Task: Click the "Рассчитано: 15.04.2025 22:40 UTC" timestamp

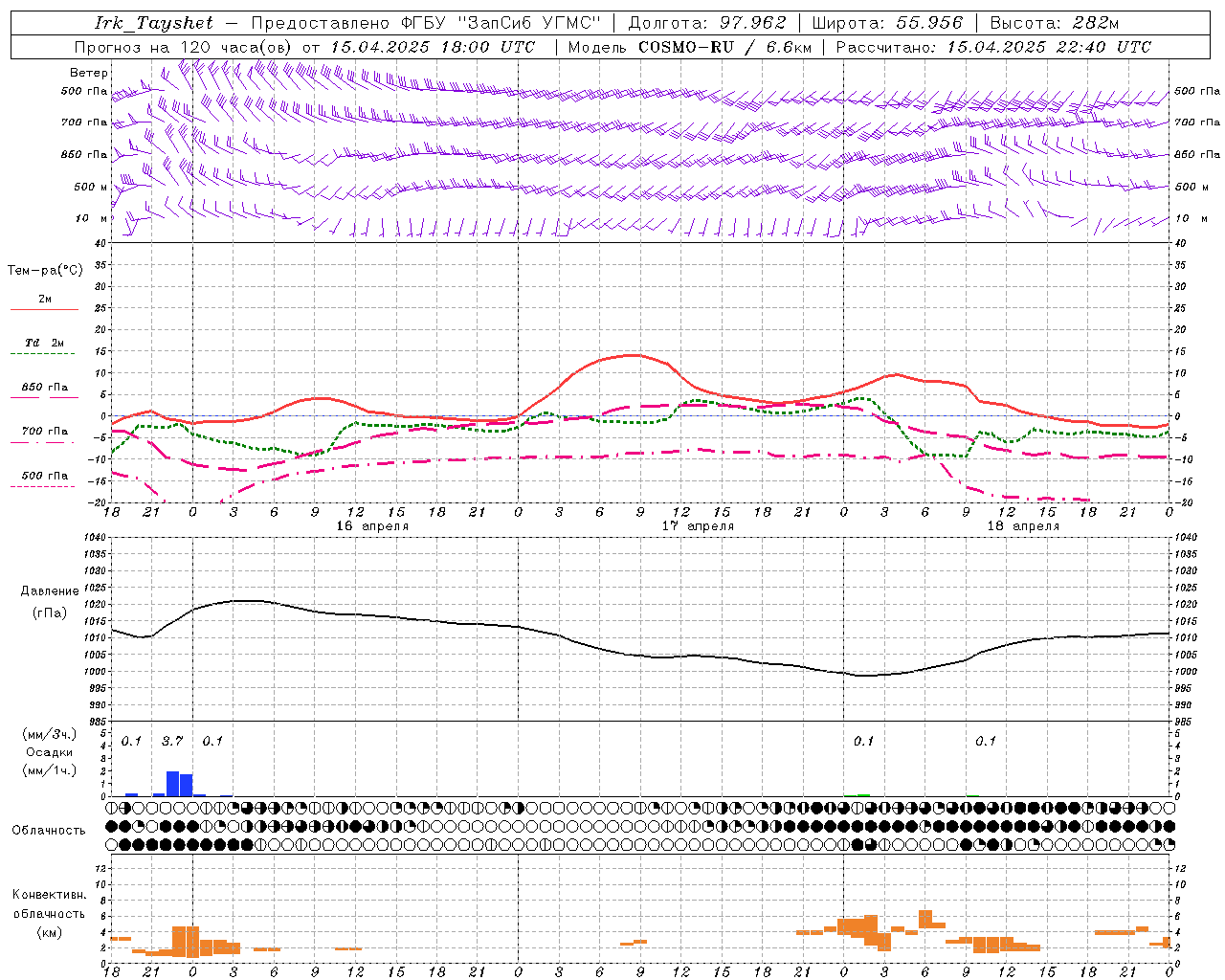Action: click(x=993, y=47)
